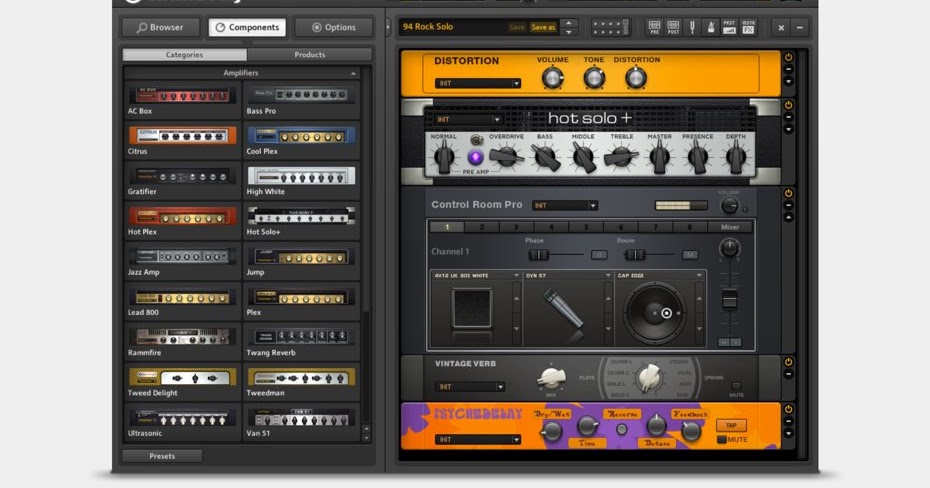
Task: Select the Gratifier amplifier
Action: [182, 181]
